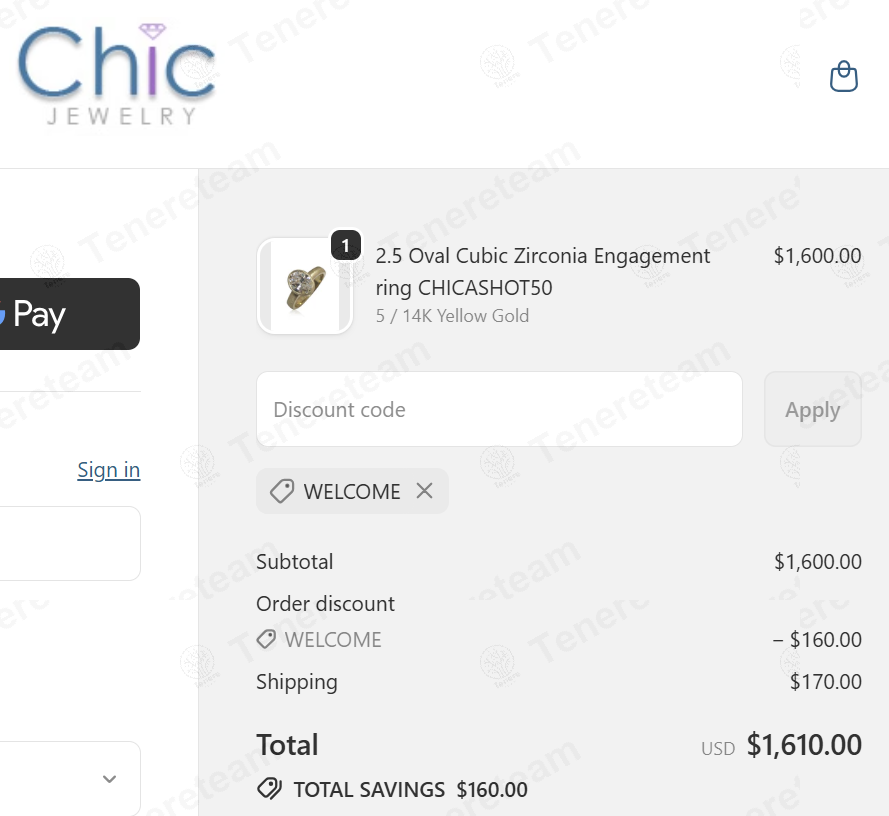Follow the Sign in link
This screenshot has height=816, width=889.
point(109,470)
